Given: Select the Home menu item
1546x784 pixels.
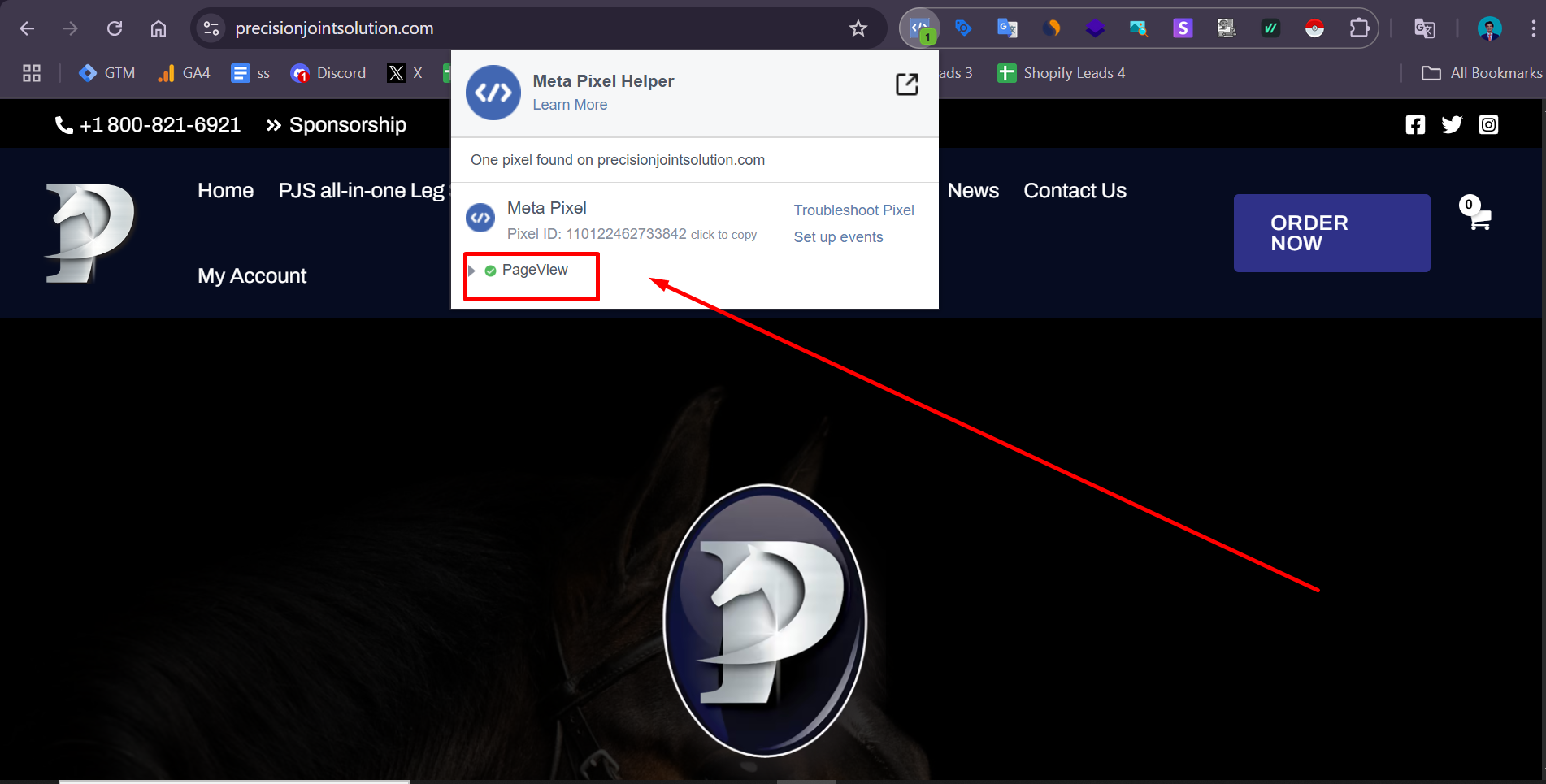Looking at the screenshot, I should click(x=225, y=190).
